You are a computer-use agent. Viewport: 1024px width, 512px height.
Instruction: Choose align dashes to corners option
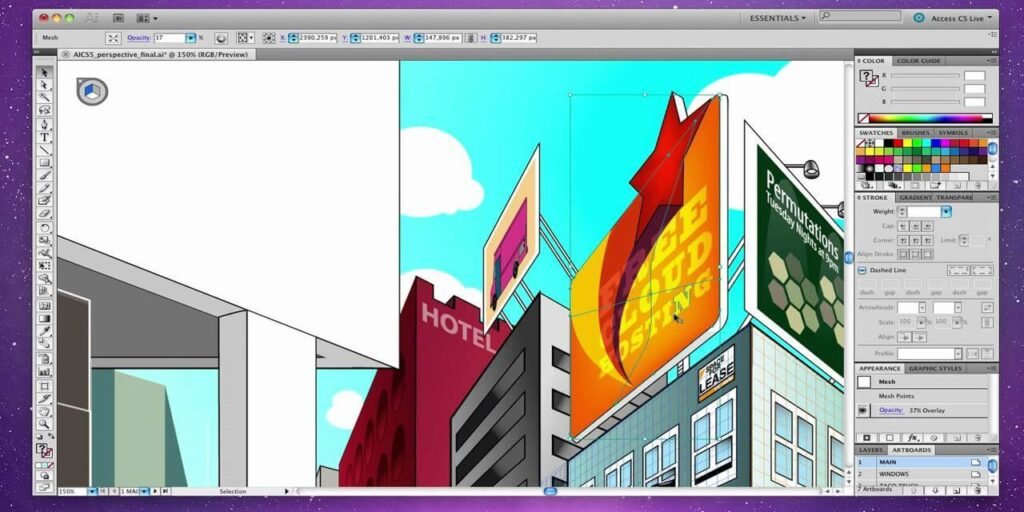[x=982, y=270]
